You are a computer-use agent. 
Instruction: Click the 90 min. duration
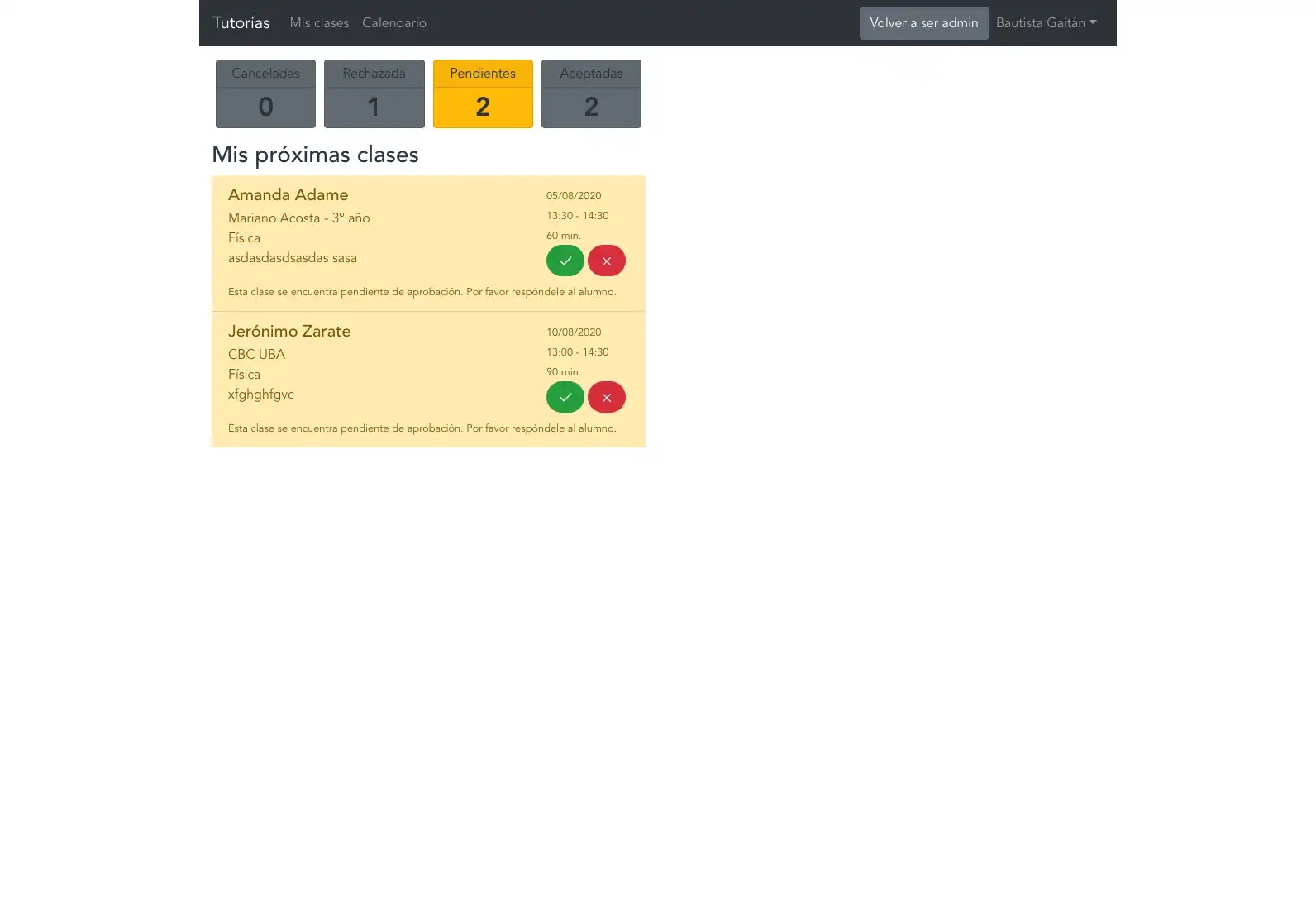[x=563, y=372]
